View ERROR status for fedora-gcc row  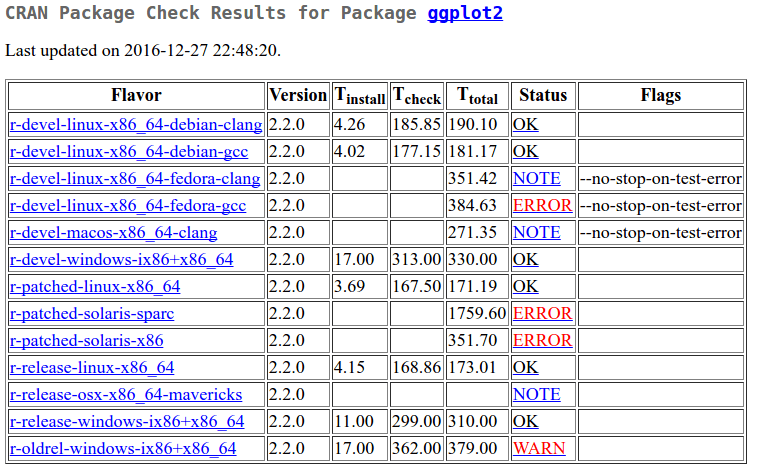click(x=542, y=206)
